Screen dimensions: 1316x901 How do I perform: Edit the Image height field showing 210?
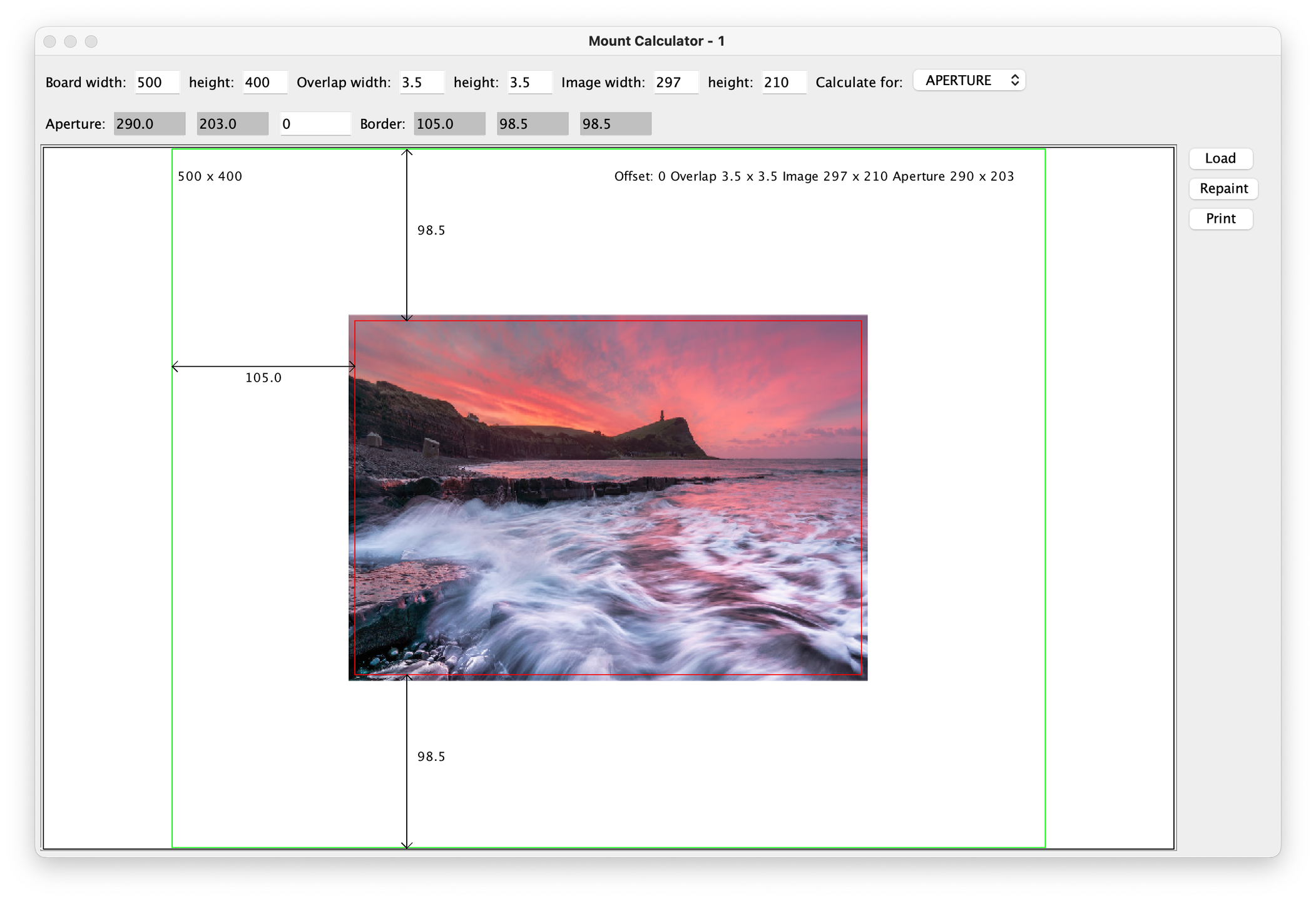pos(783,83)
